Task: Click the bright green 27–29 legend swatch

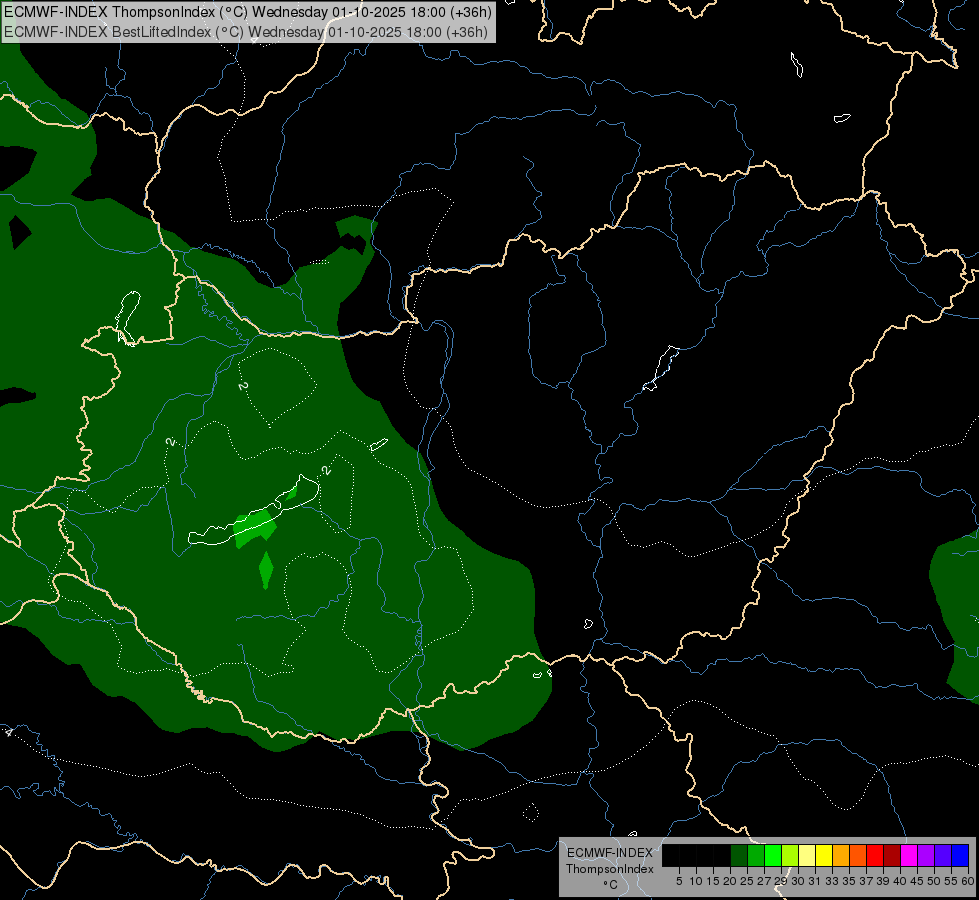Action: click(x=773, y=855)
